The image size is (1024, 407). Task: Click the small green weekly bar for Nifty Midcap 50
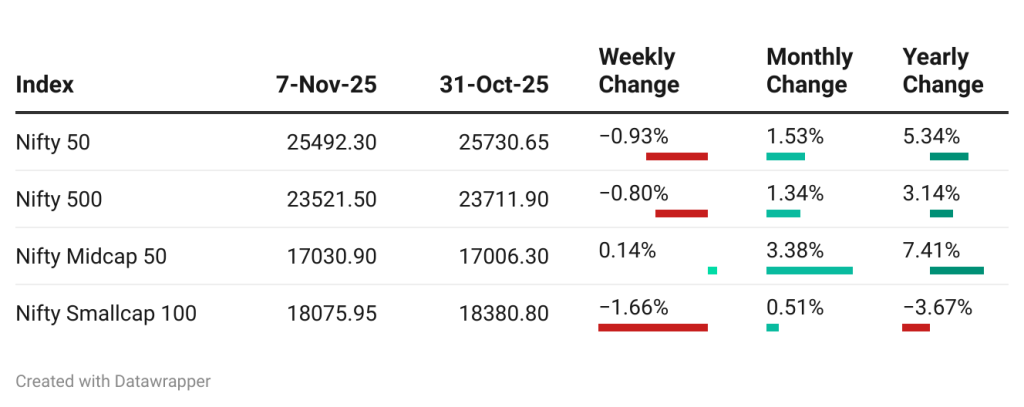(712, 270)
